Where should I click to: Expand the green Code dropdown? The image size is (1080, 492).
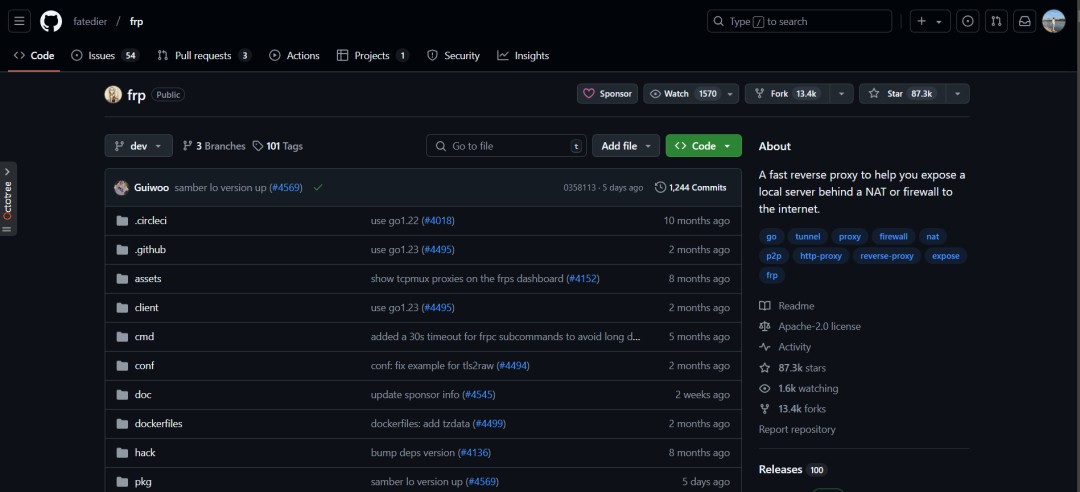703,146
